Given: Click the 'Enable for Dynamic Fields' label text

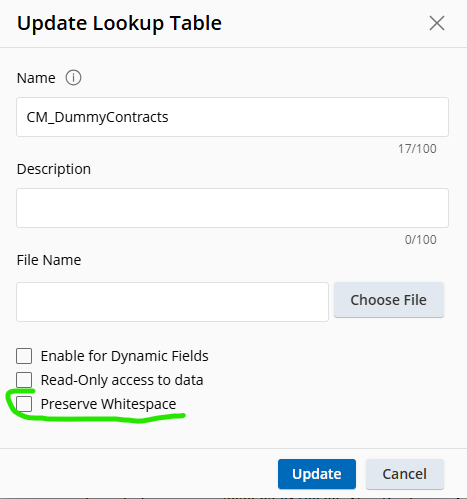Looking at the screenshot, I should click(x=124, y=356).
